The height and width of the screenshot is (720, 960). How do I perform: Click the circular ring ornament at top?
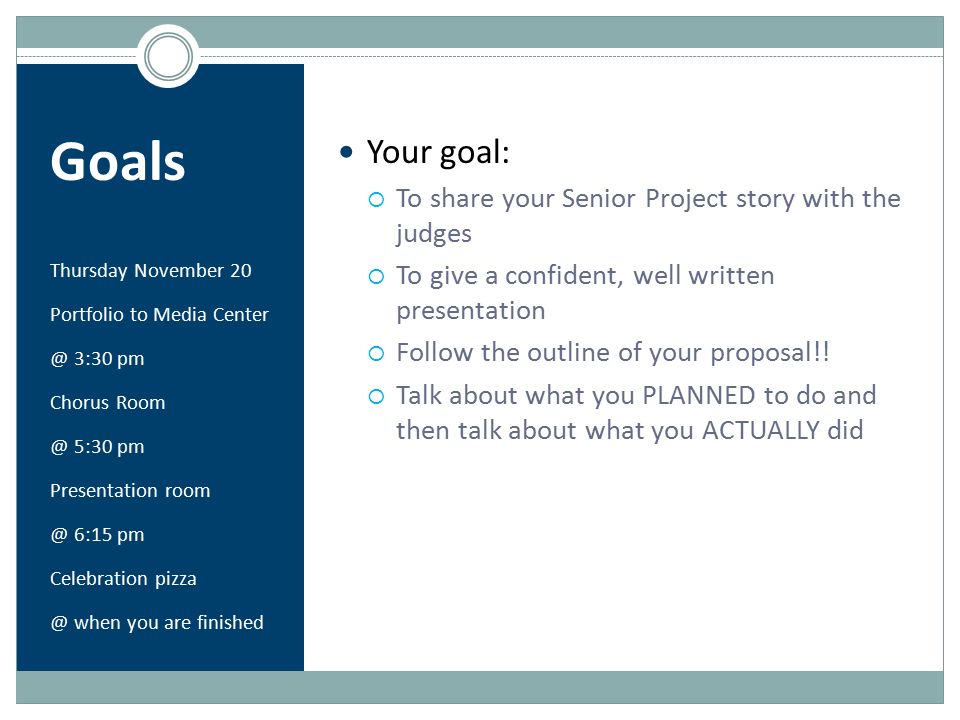(x=168, y=56)
